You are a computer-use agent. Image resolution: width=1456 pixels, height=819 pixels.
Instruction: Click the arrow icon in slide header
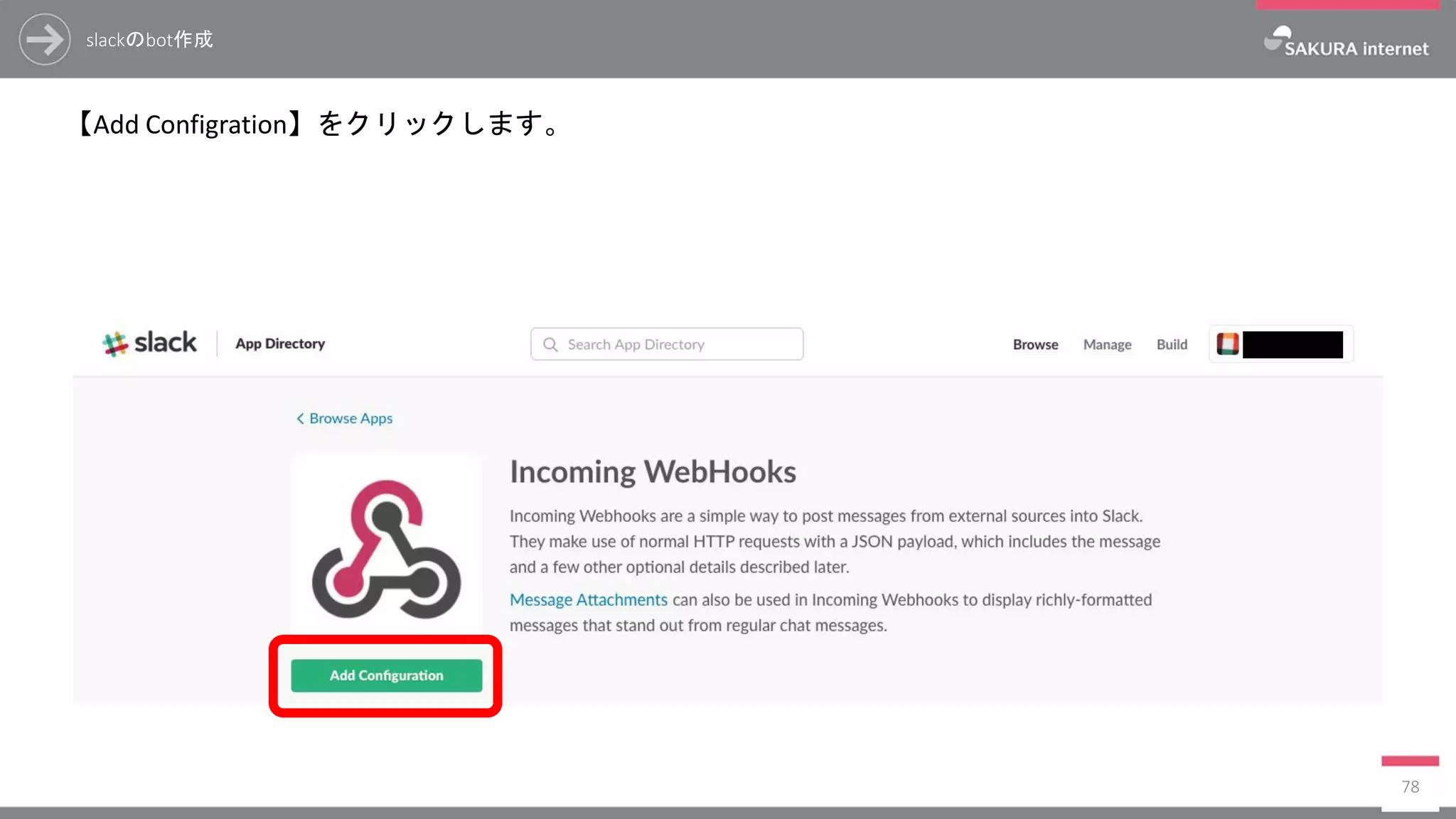click(45, 39)
